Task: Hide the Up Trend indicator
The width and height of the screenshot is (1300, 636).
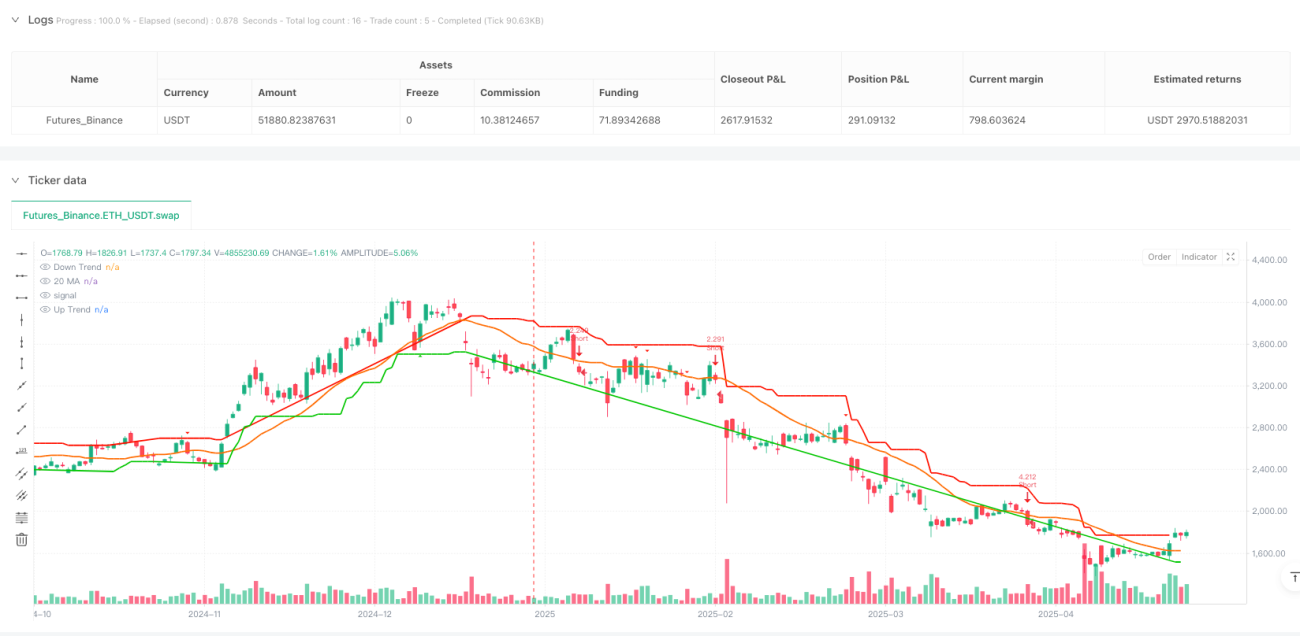Action: click(44, 309)
